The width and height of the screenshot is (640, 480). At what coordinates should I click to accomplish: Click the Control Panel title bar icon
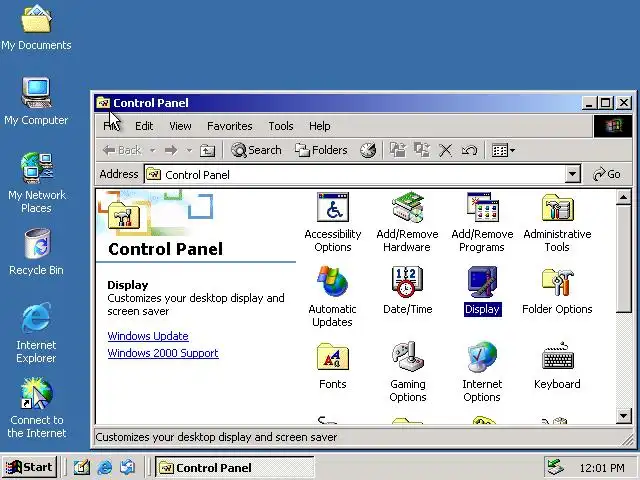103,103
